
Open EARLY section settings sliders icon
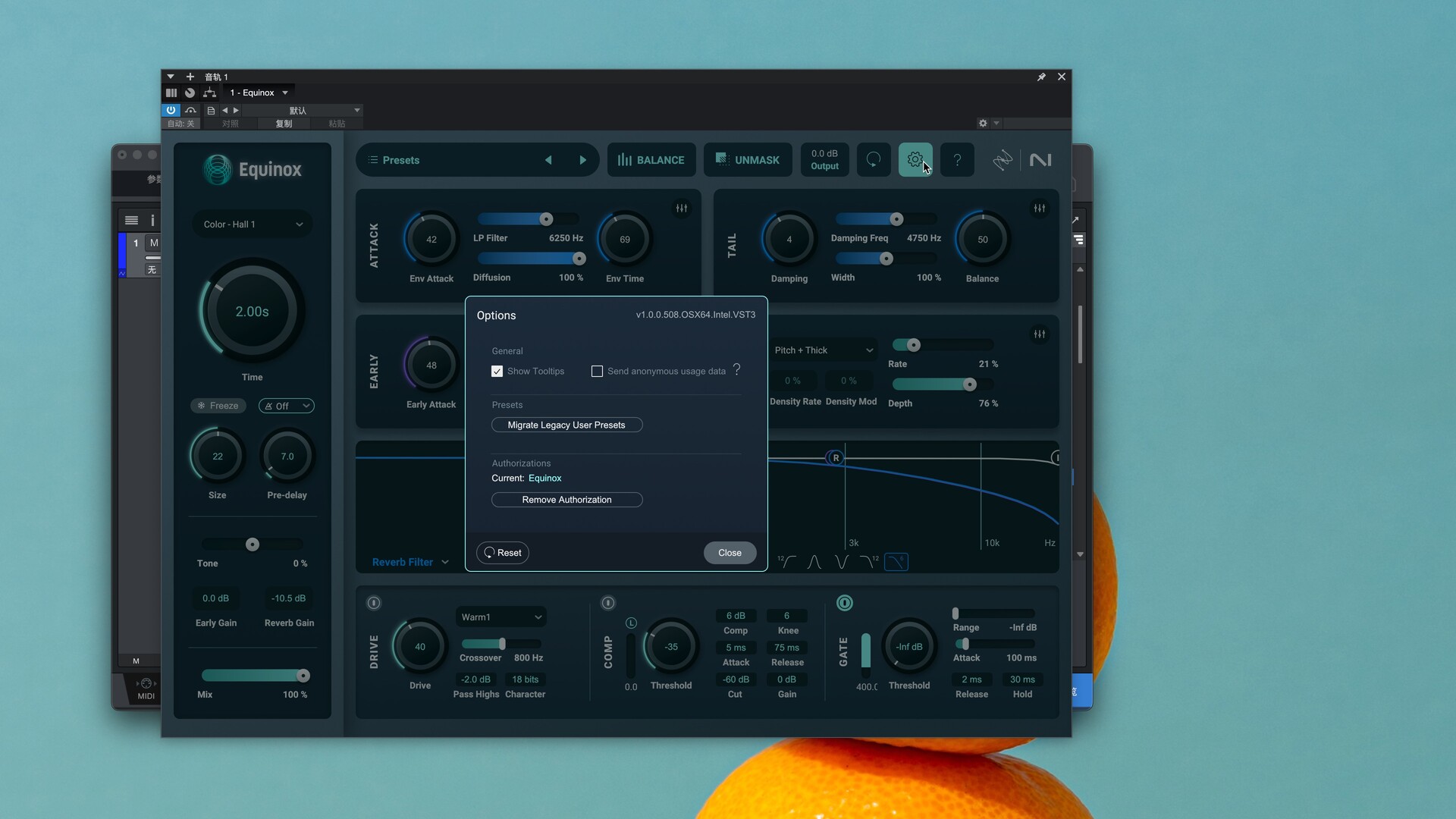coord(1040,334)
